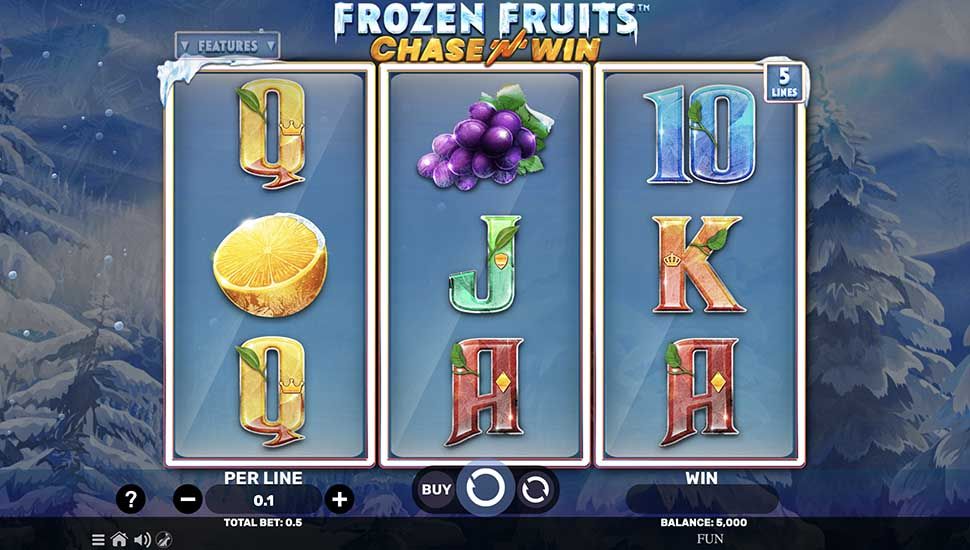
Task: Mute sound using the speaker icon
Action: [142, 539]
